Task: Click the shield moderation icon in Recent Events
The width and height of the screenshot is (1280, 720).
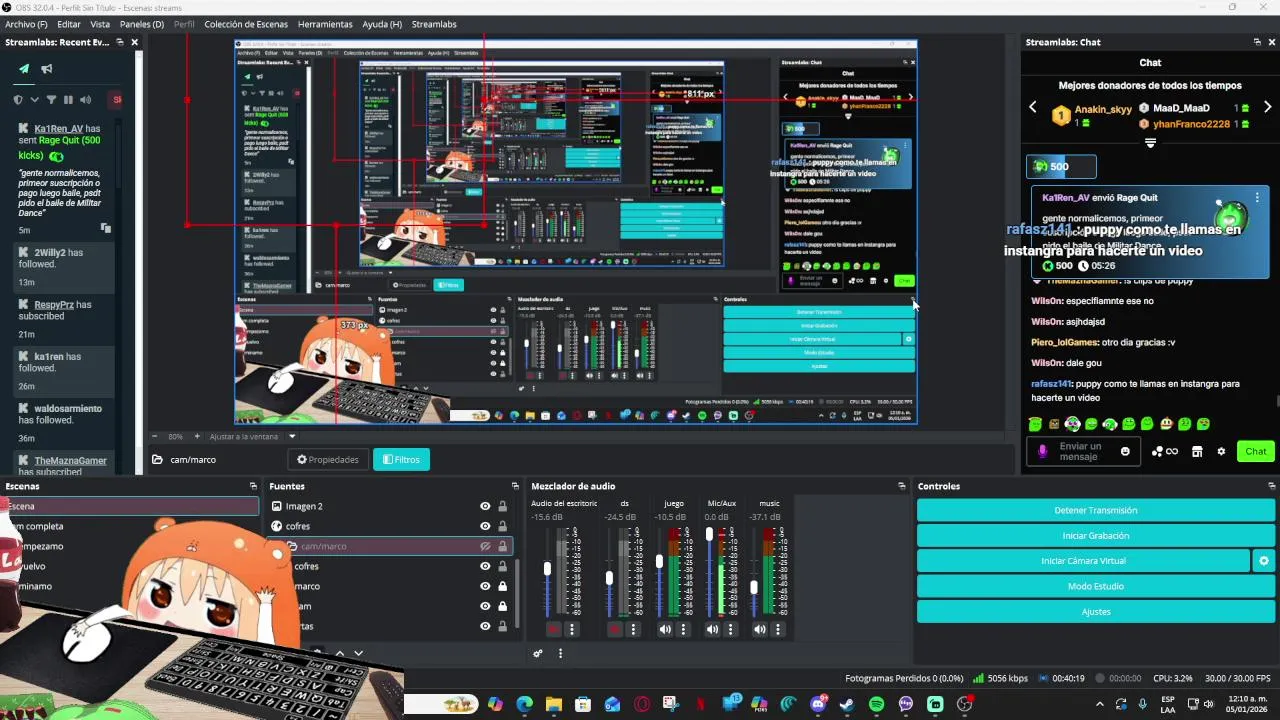Action: [18, 100]
